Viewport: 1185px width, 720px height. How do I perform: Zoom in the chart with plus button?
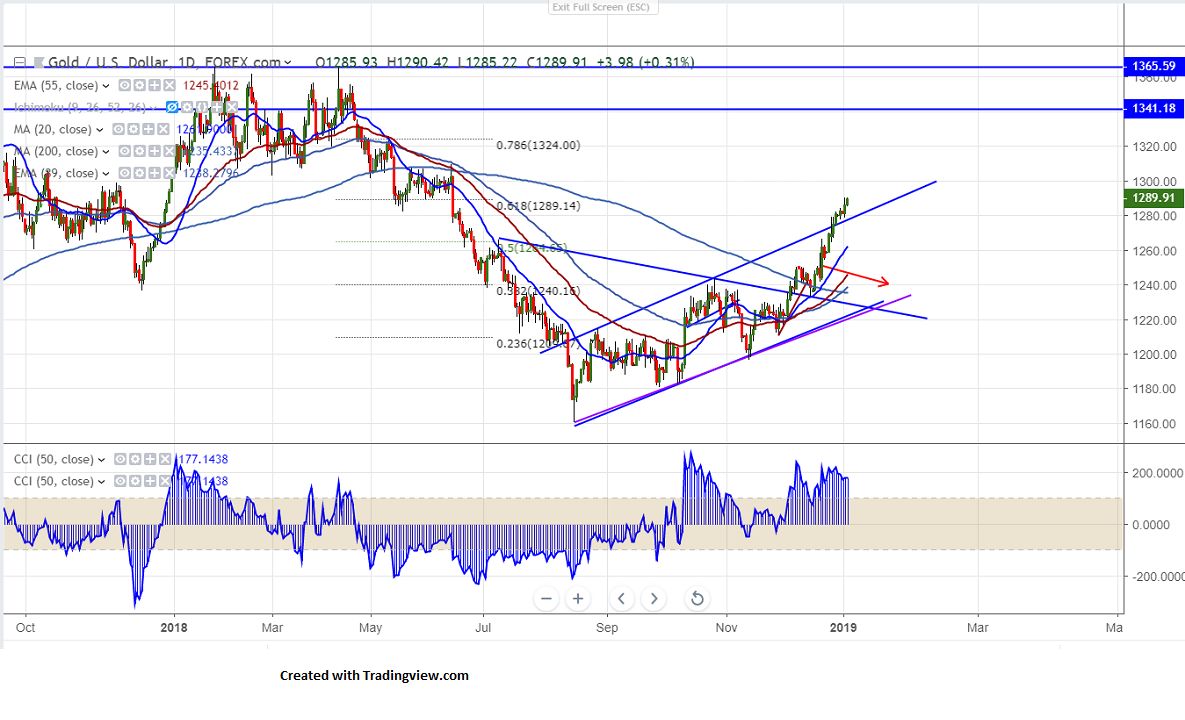coord(578,598)
